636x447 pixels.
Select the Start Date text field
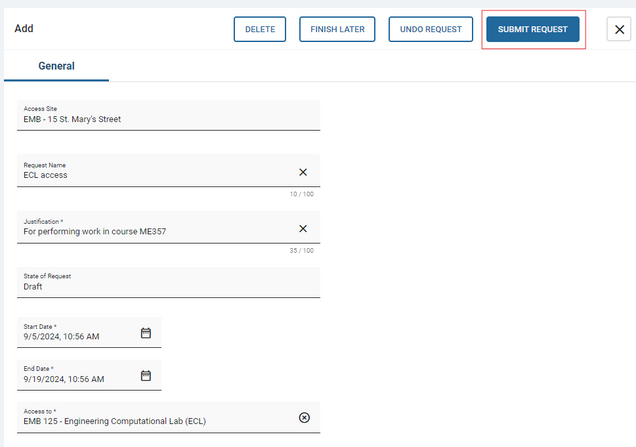pos(75,337)
